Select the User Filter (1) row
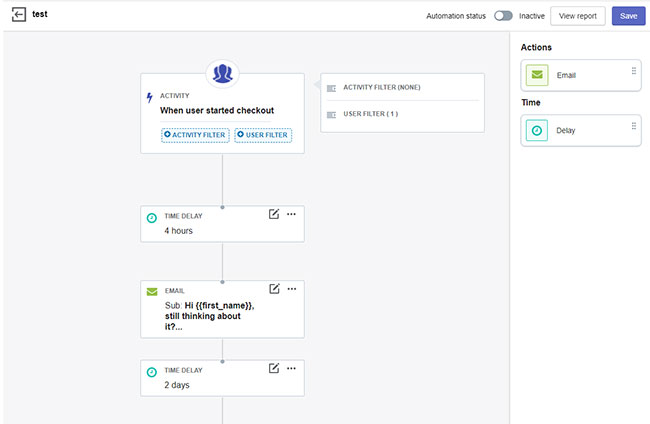650x424 pixels. [402, 114]
